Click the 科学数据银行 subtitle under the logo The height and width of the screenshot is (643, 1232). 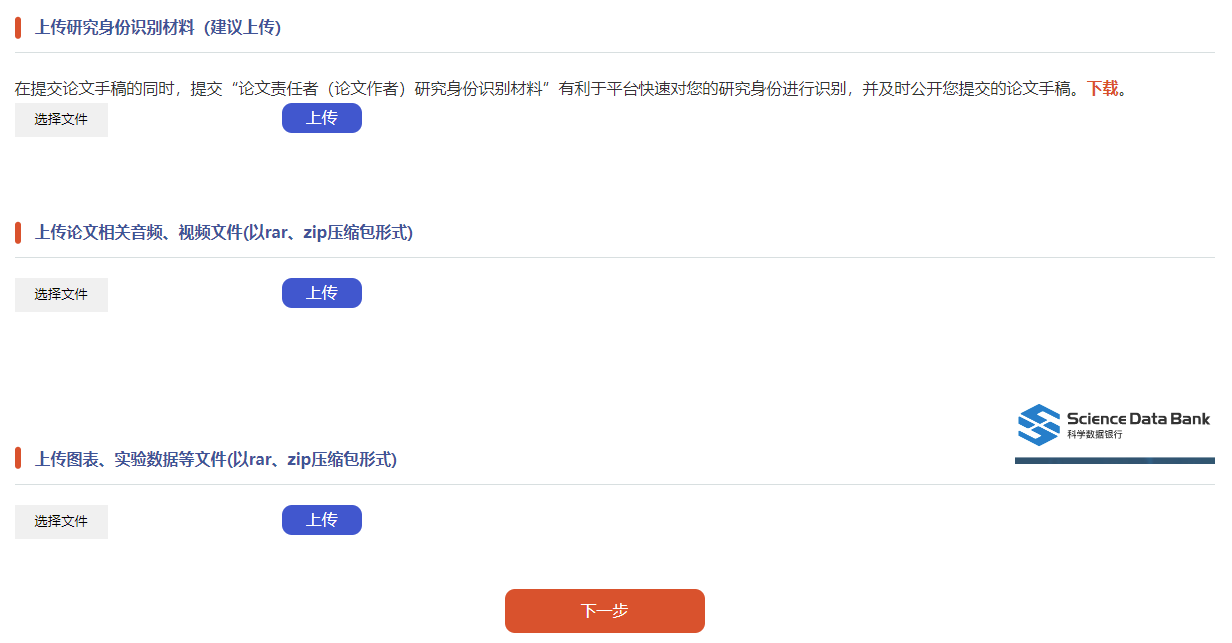1094,435
